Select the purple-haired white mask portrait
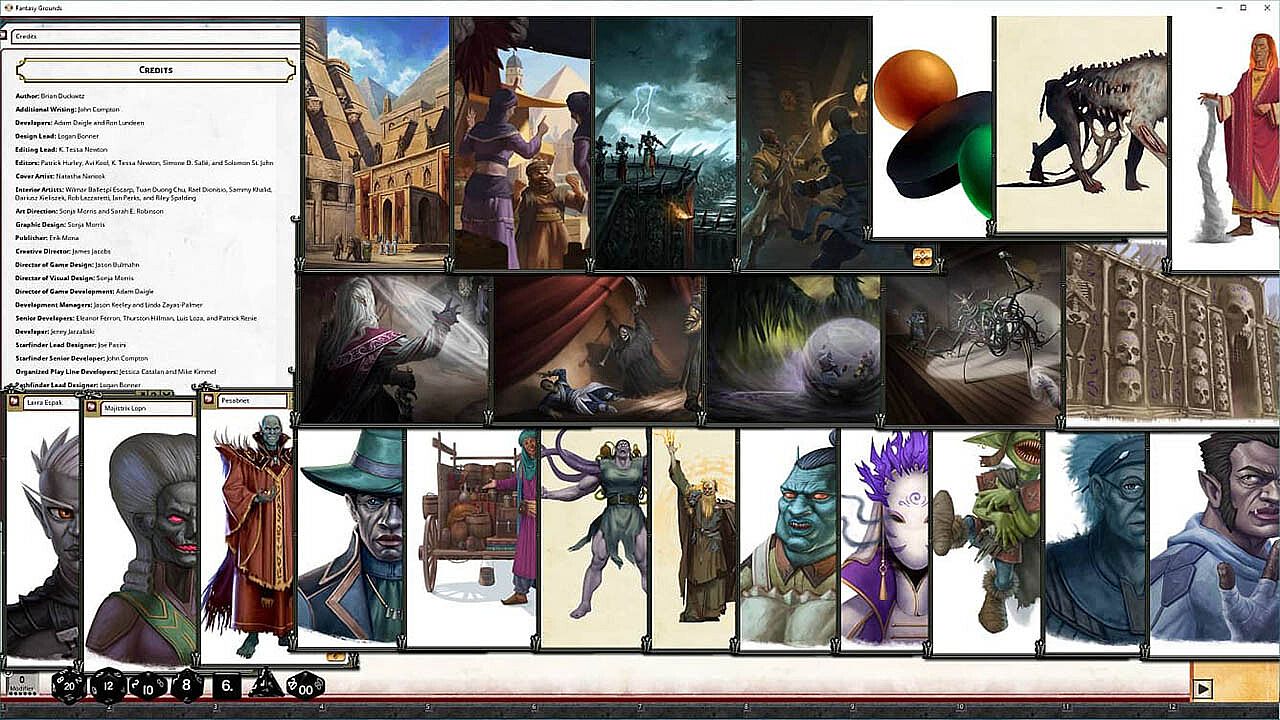Image resolution: width=1280 pixels, height=720 pixels. click(x=885, y=540)
